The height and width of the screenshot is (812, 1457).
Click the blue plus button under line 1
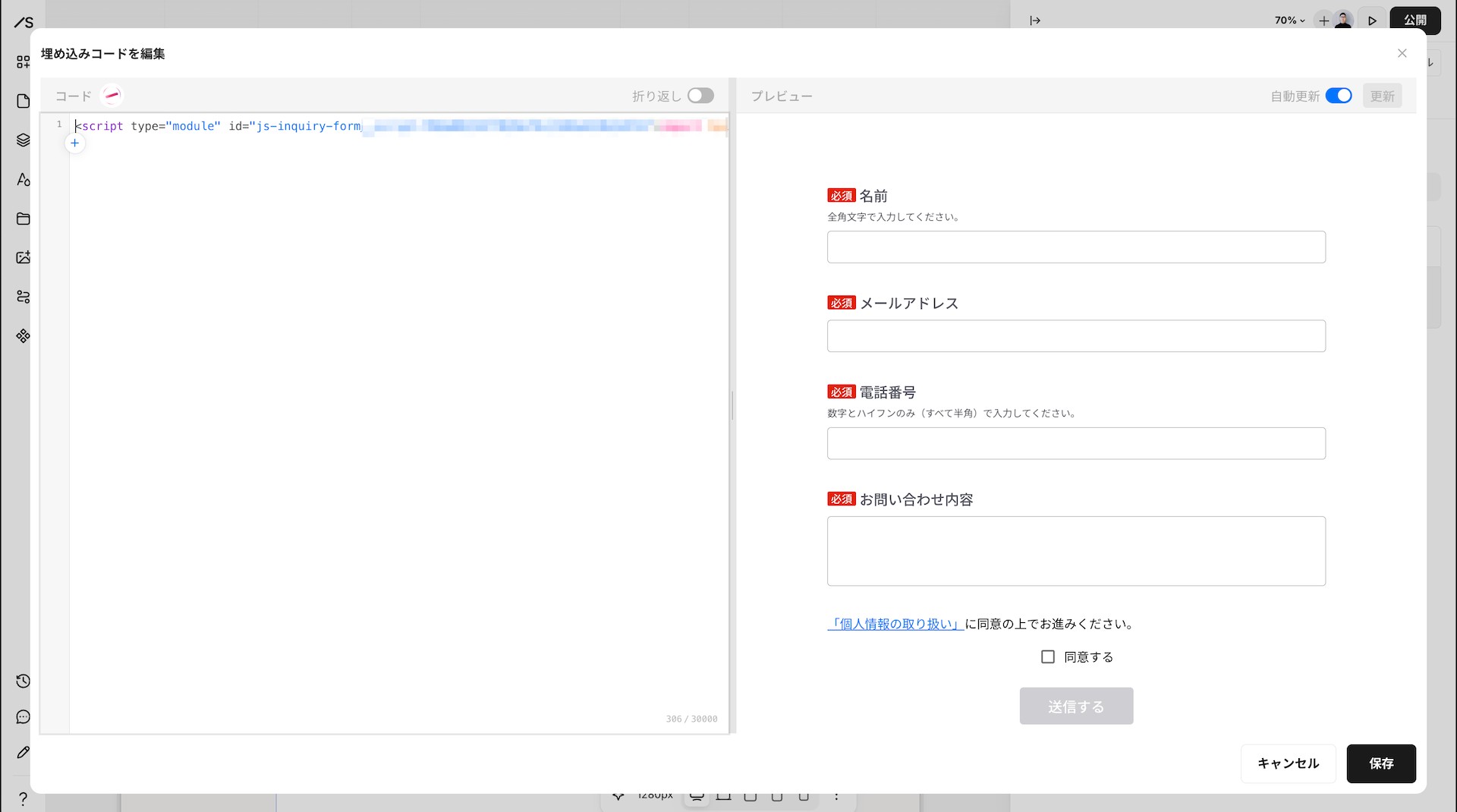point(75,143)
